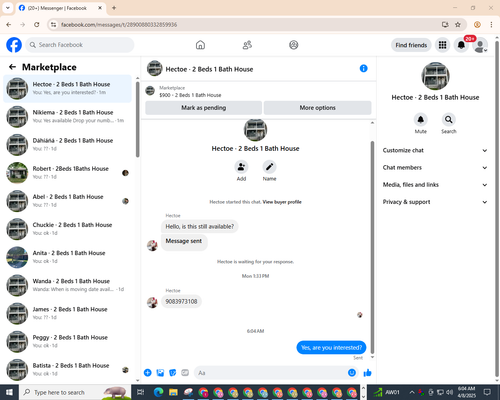
Task: Attach a photo using the image icon
Action: [x=160, y=373]
